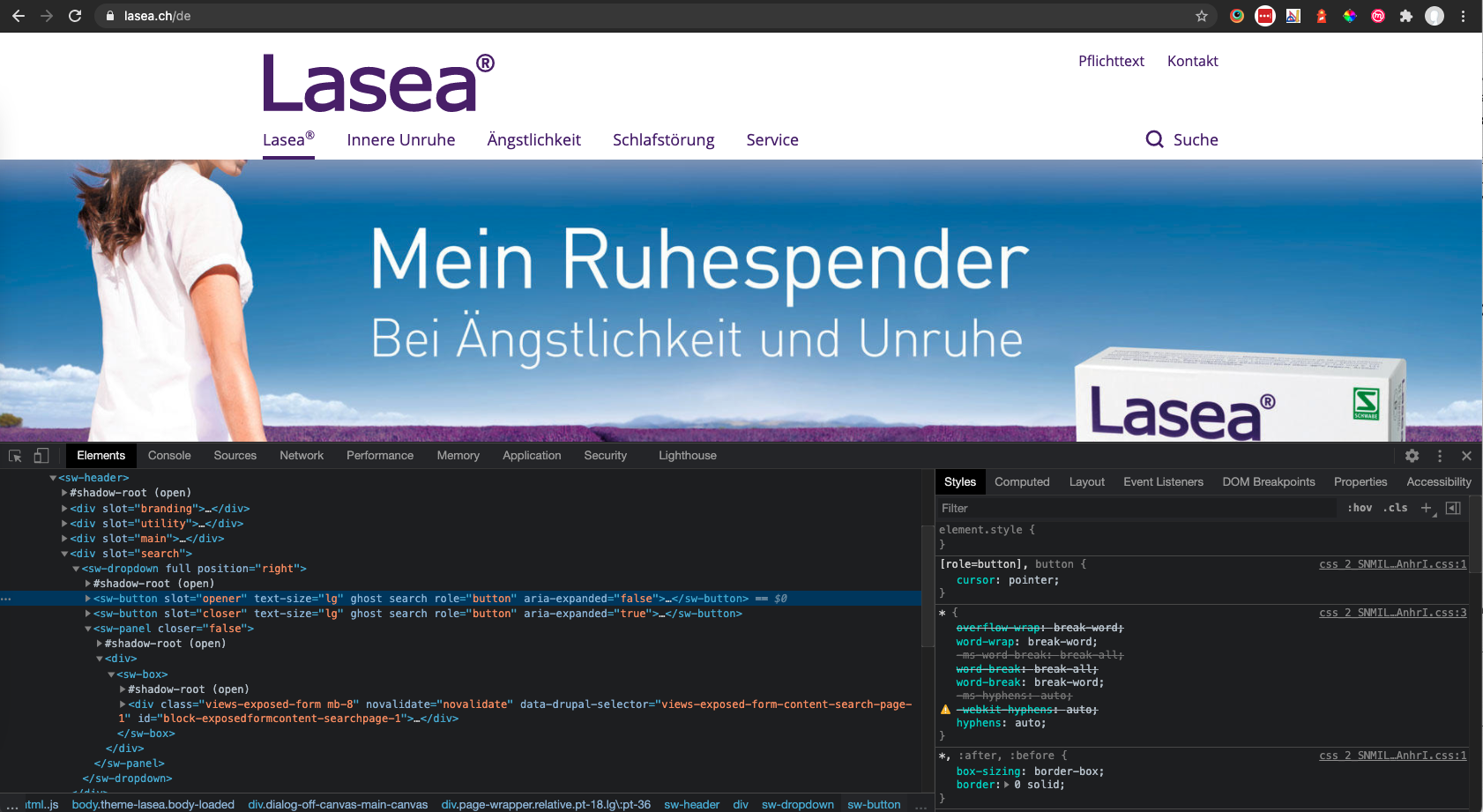Screen dimensions: 1483x812
Task: Open the Chrome three-dot menu
Action: [1463, 16]
